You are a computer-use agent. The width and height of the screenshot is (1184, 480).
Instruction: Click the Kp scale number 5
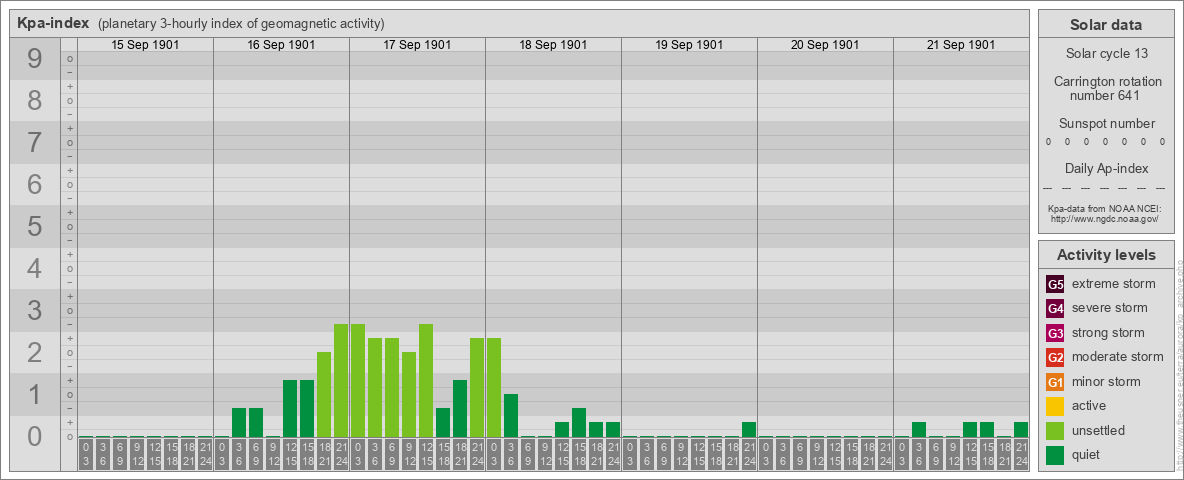tap(35, 226)
